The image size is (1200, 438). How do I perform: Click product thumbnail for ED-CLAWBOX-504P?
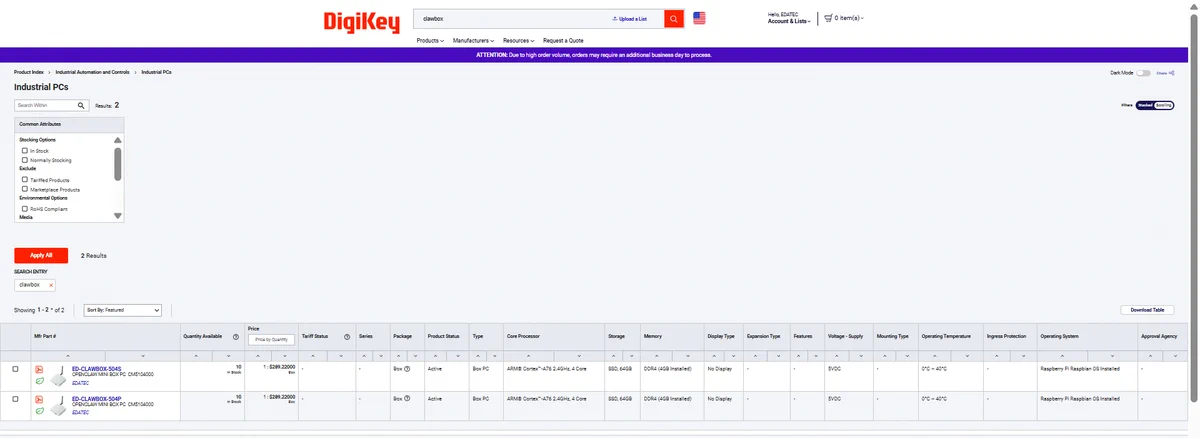(58, 406)
